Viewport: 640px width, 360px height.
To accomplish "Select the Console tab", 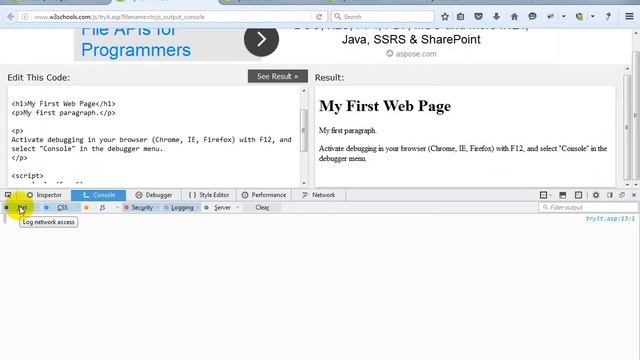I will click(x=98, y=195).
